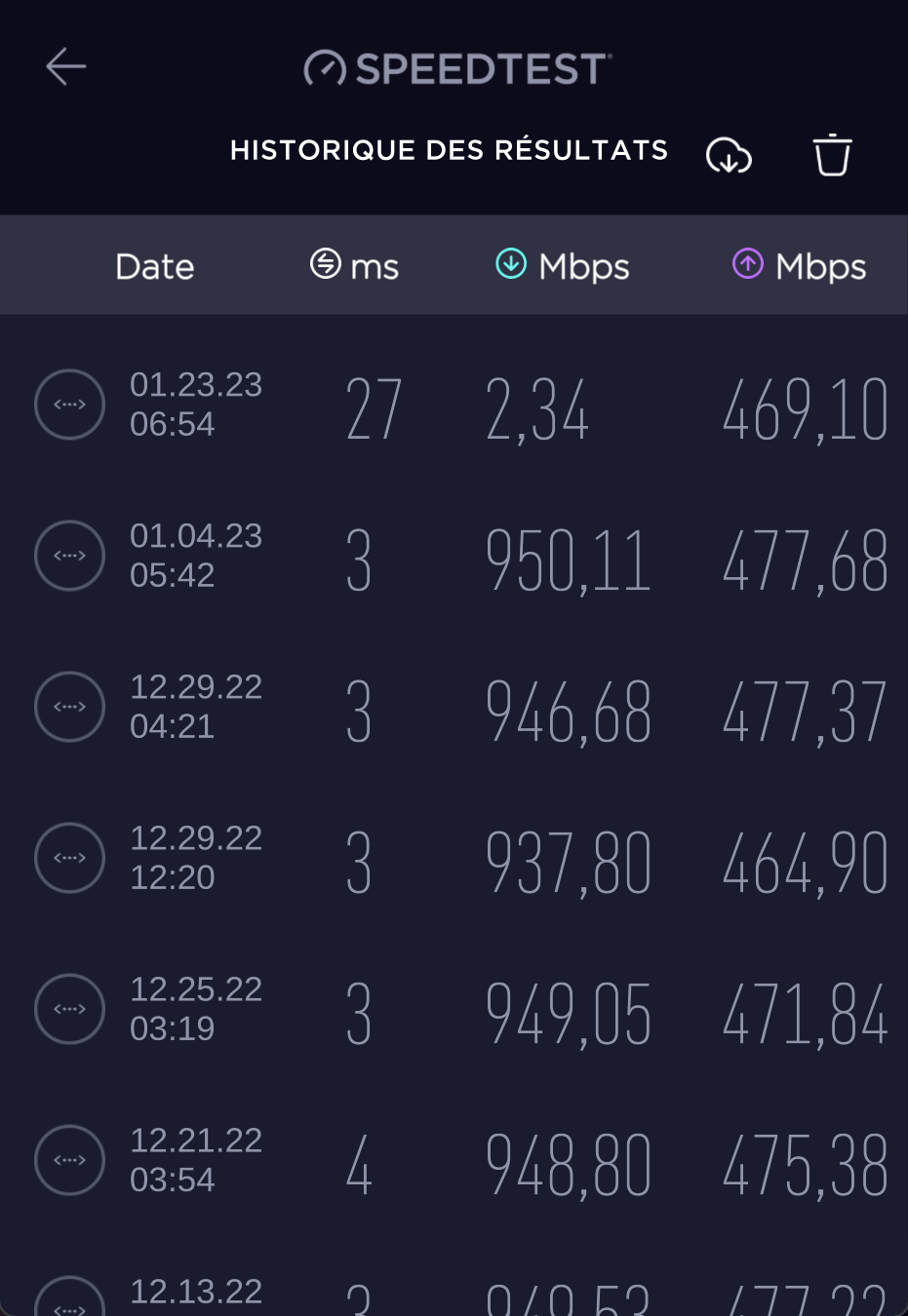
Task: Click connection icon for 12.25.22 result
Action: pyautogui.click(x=69, y=1009)
